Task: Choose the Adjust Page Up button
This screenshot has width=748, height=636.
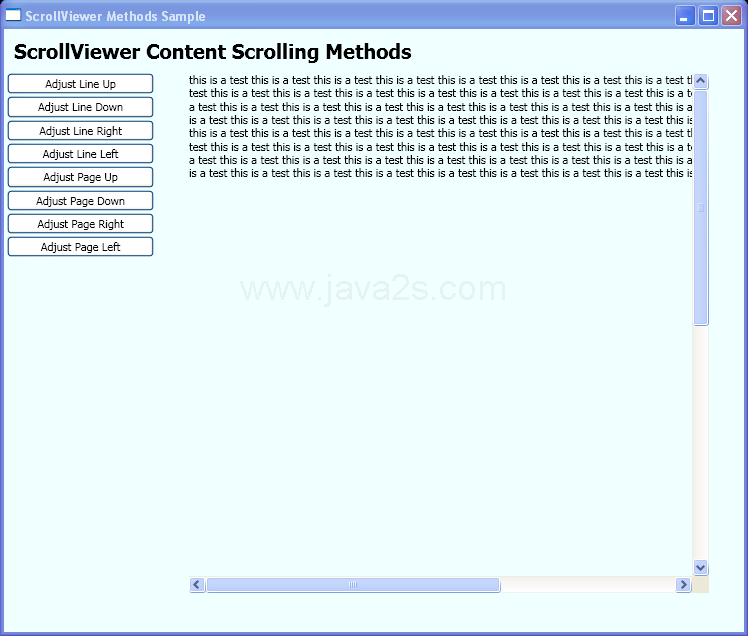Action: (x=80, y=177)
